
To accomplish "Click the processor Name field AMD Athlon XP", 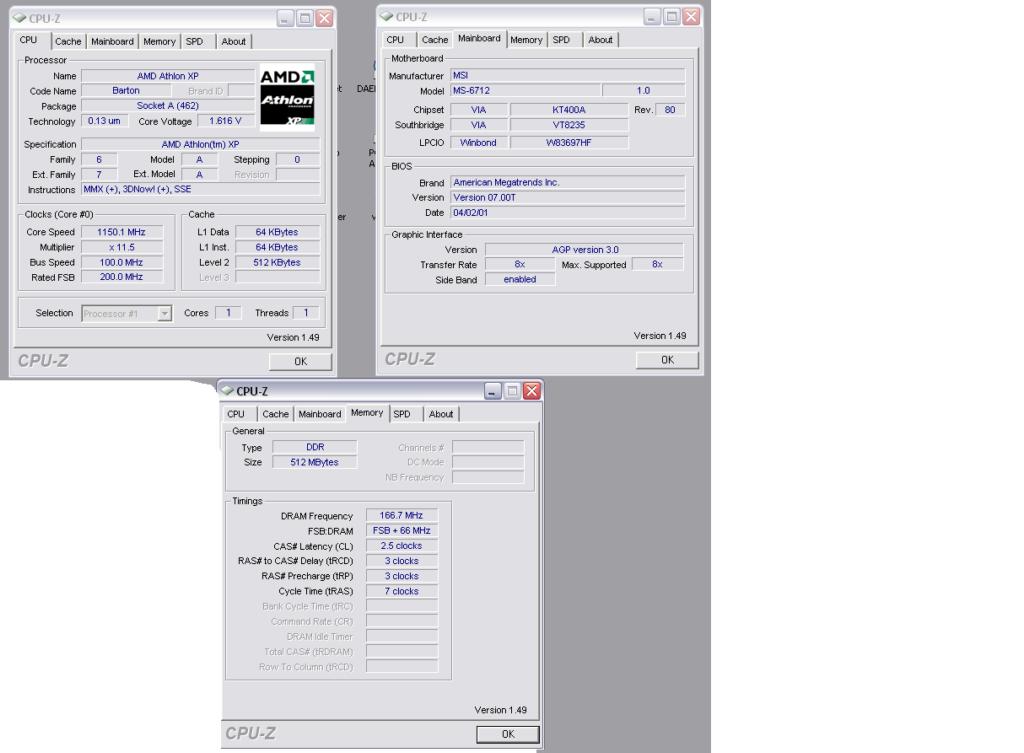I will coord(168,76).
